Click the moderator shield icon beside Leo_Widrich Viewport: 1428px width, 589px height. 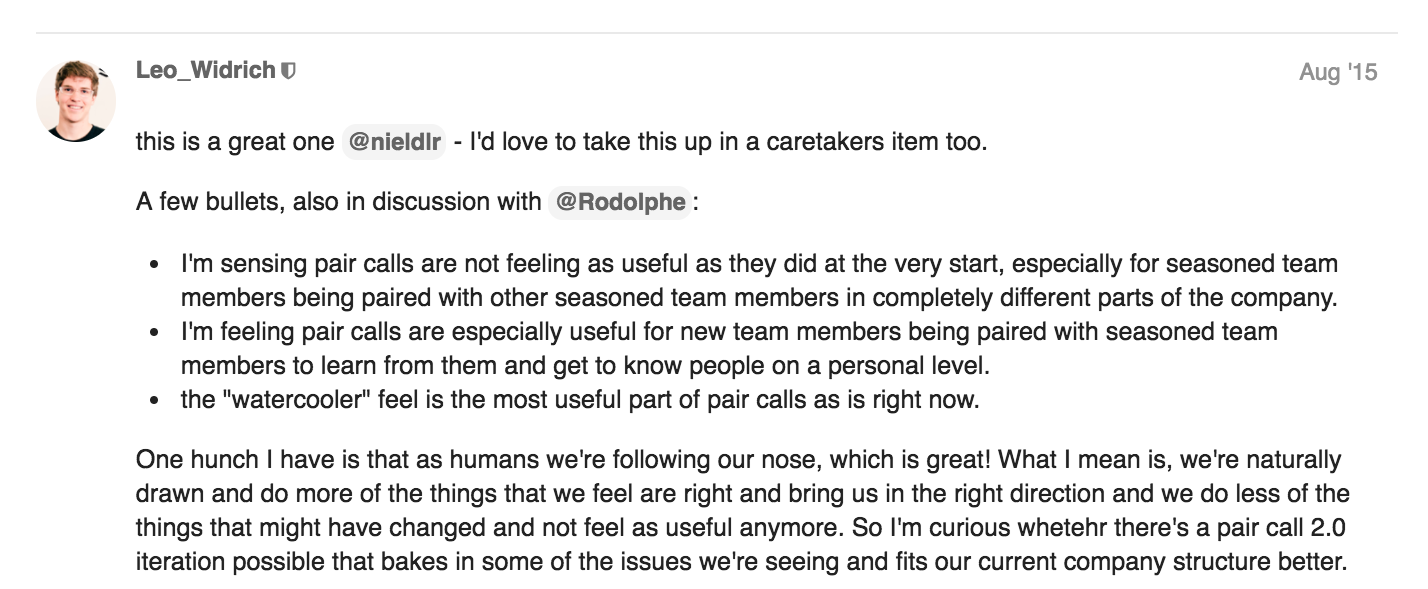[x=289, y=72]
